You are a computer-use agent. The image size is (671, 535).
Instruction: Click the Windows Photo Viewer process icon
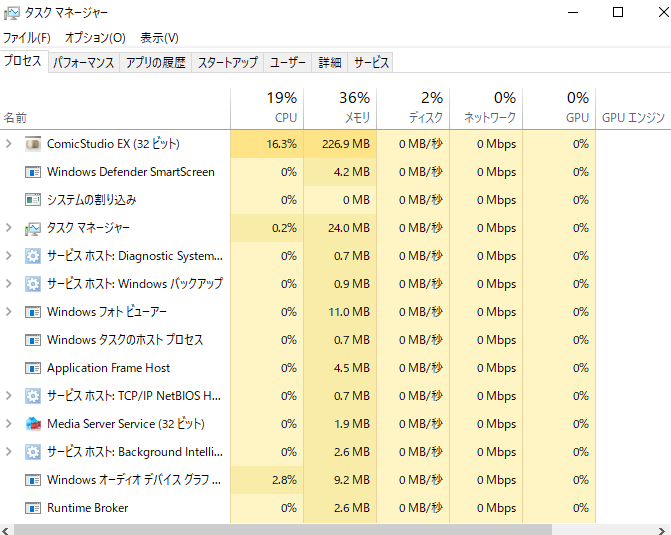(x=33, y=312)
